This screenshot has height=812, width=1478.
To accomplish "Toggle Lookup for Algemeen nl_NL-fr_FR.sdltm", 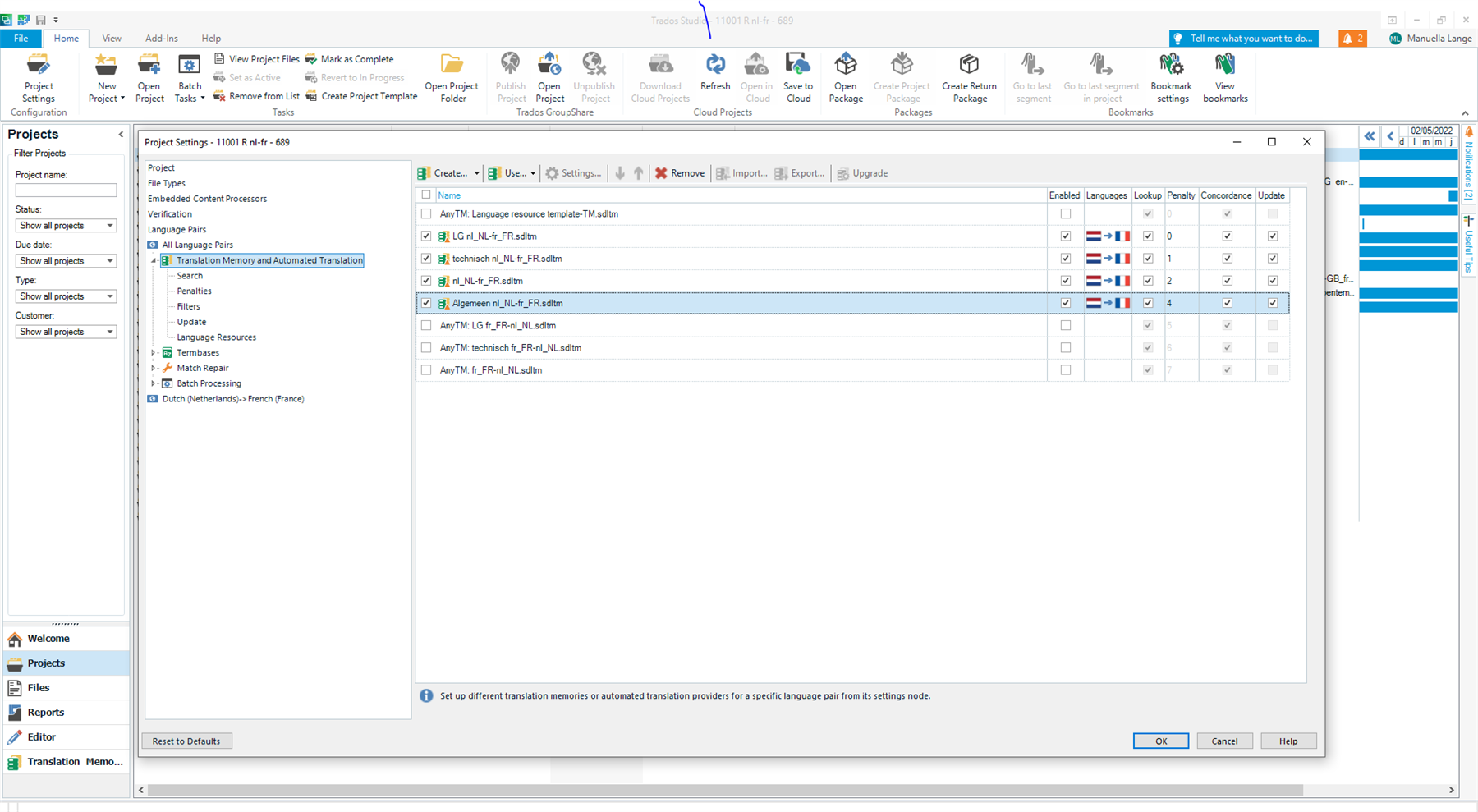I will [1148, 302].
